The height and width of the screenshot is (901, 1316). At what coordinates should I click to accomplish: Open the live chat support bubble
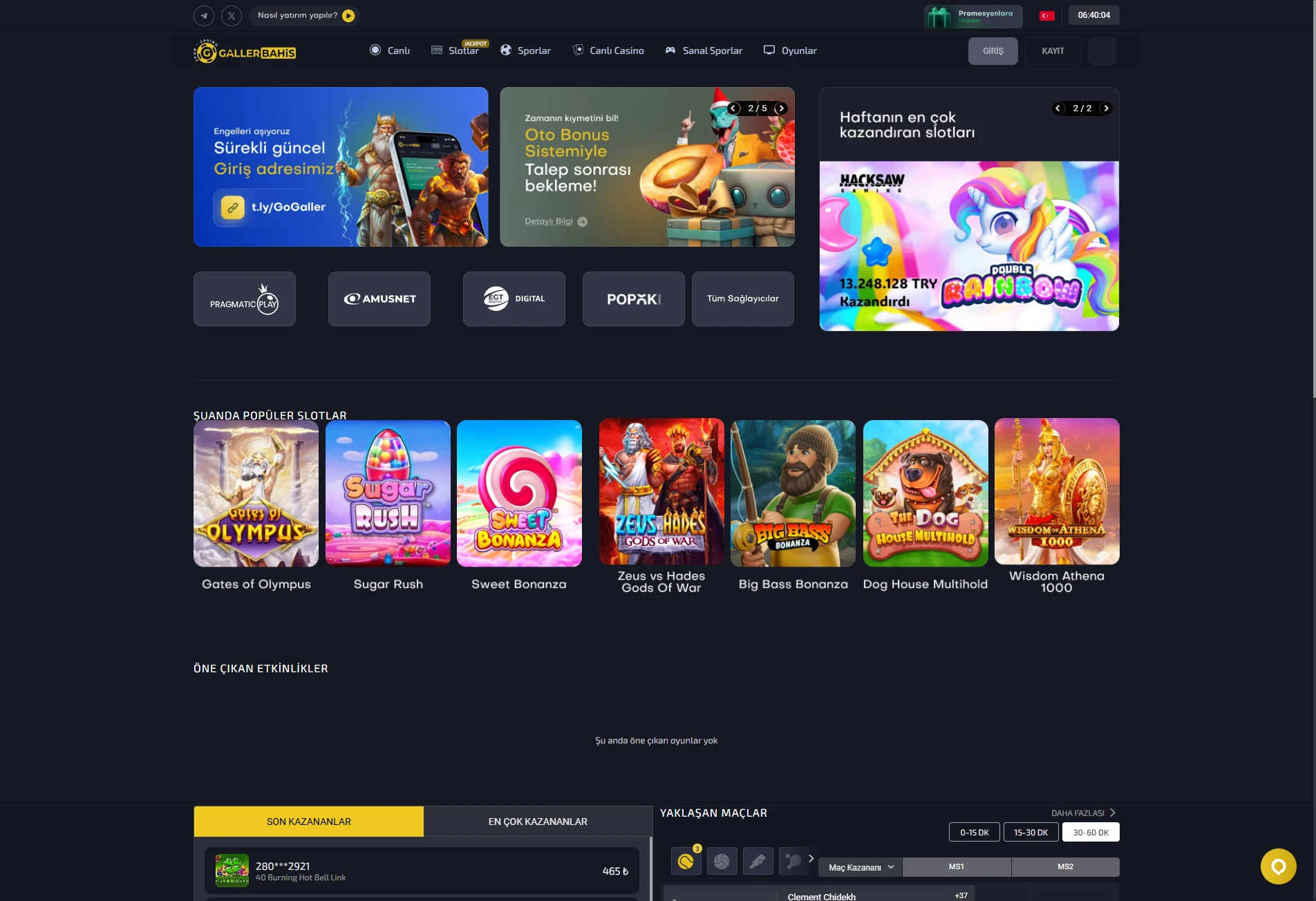[1278, 866]
